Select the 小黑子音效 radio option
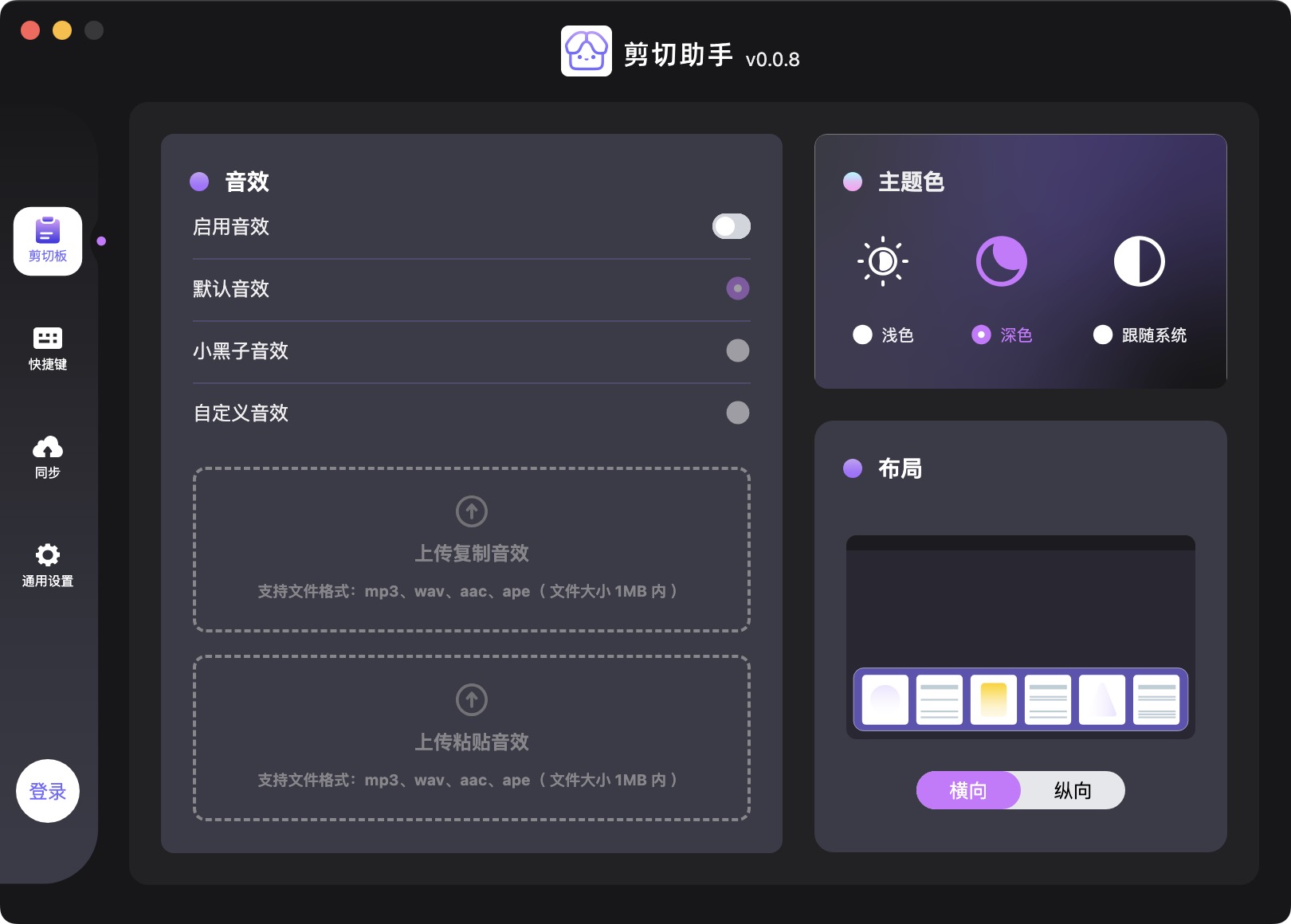Viewport: 1291px width, 924px height. point(738,350)
